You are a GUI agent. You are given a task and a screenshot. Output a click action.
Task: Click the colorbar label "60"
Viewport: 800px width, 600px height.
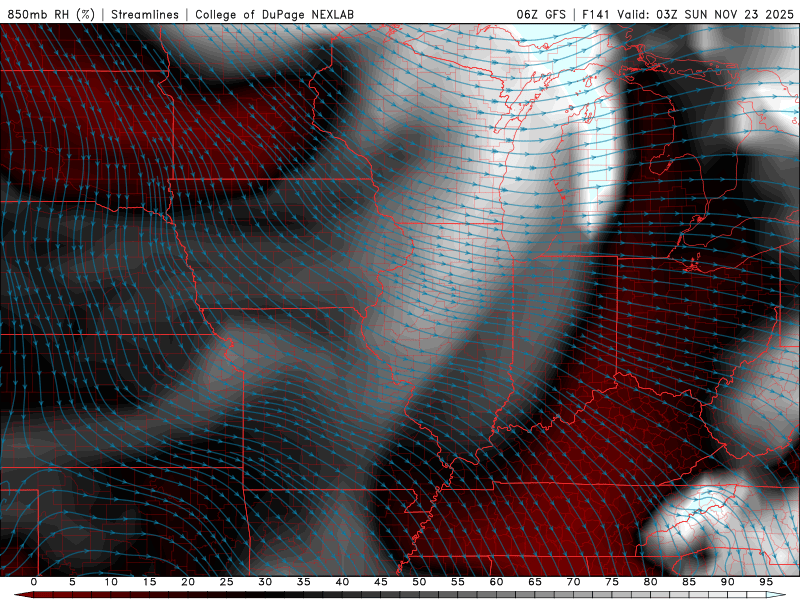[496, 582]
